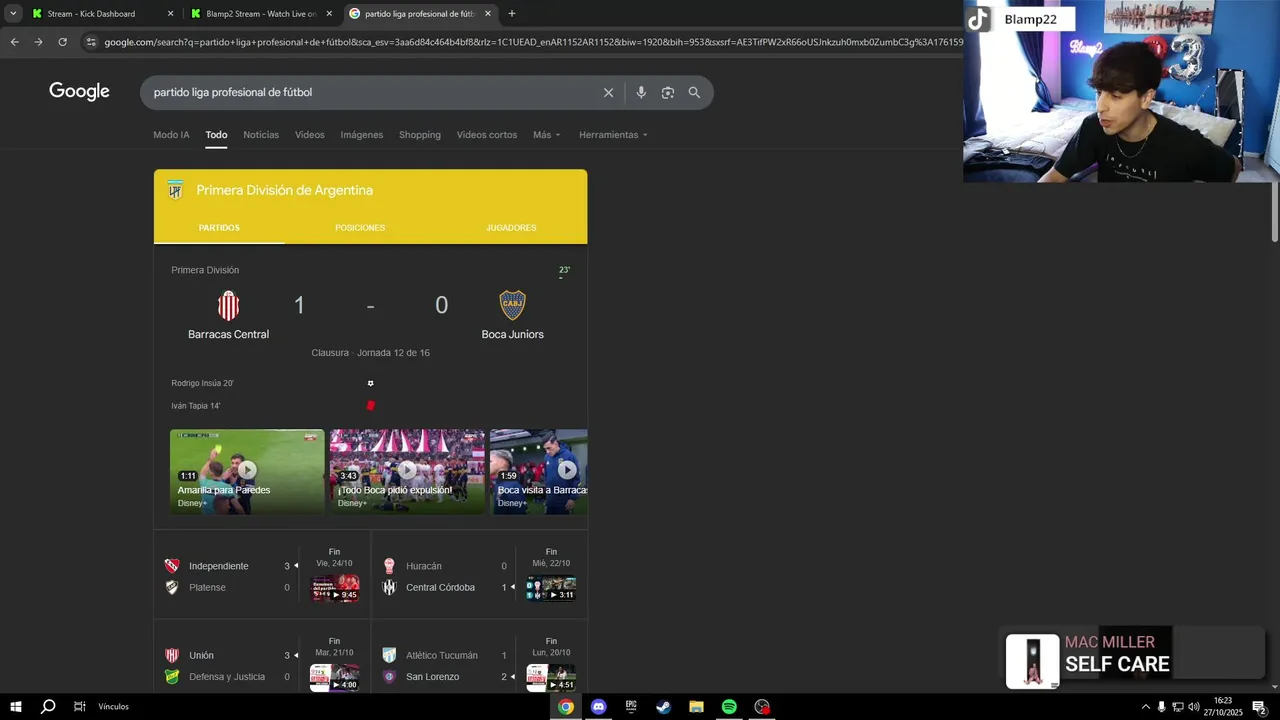
Task: Click the page vertical scrollbar
Action: point(1275,210)
